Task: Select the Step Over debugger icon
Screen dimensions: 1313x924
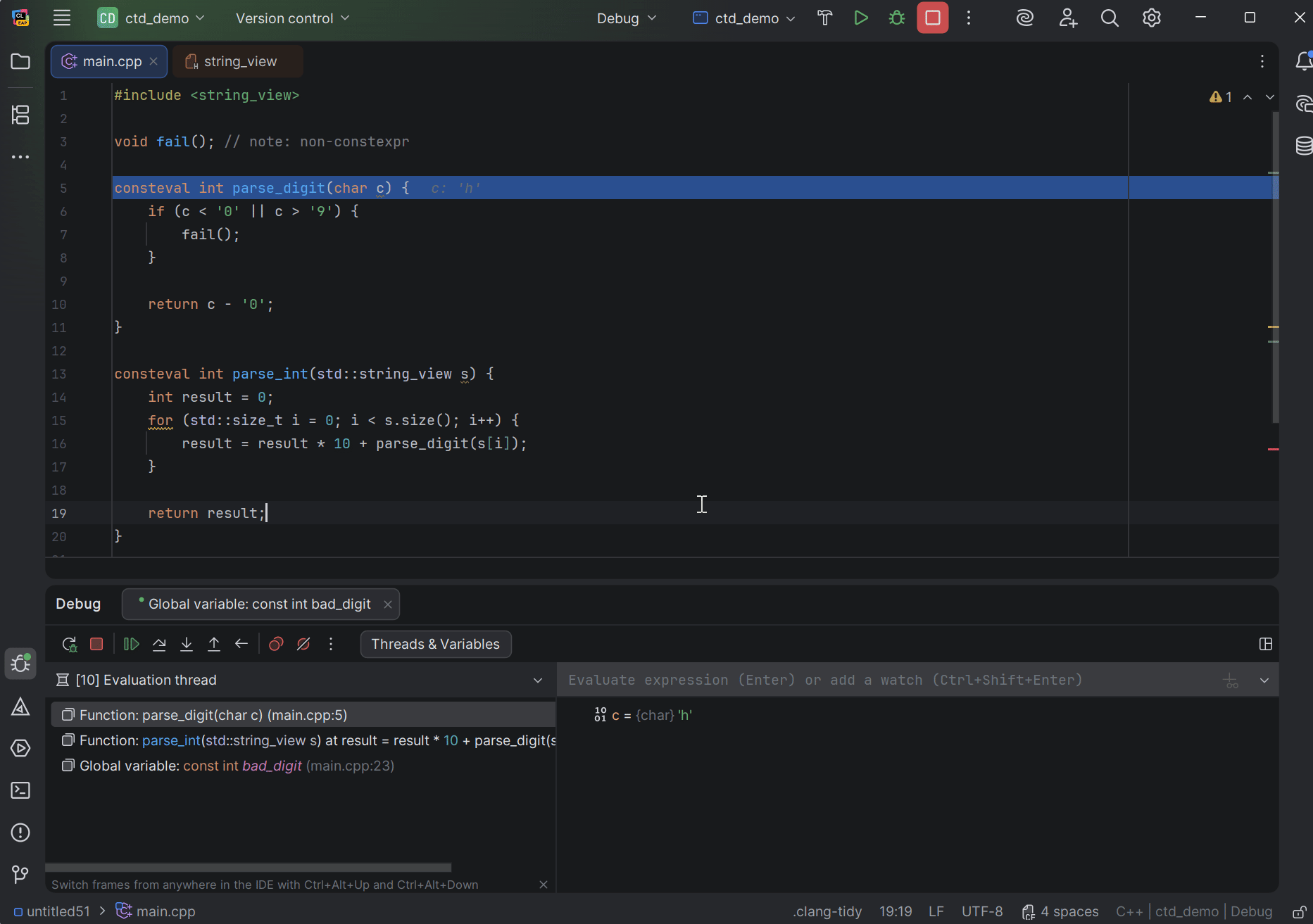Action: (x=159, y=644)
